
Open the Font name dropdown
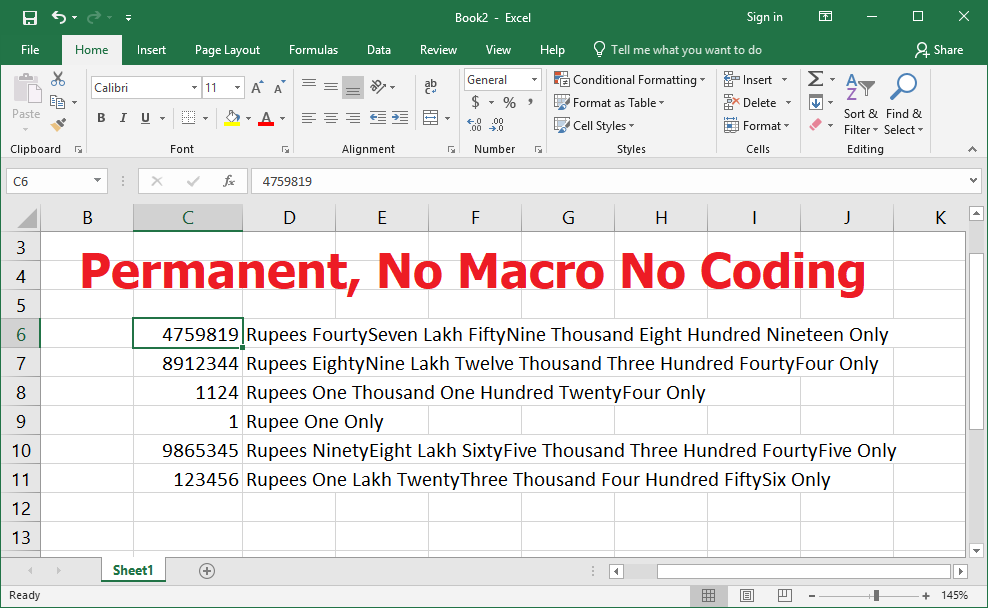195,87
